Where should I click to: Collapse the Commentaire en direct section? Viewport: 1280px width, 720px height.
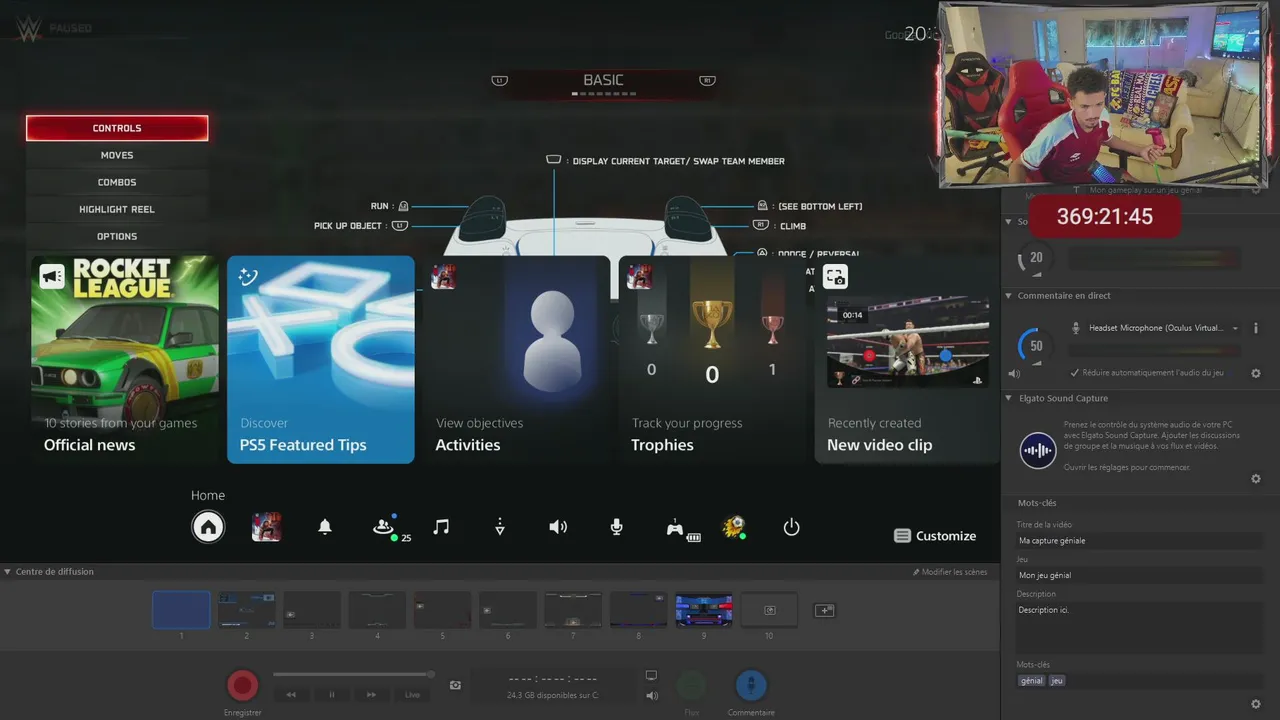[1009, 296]
